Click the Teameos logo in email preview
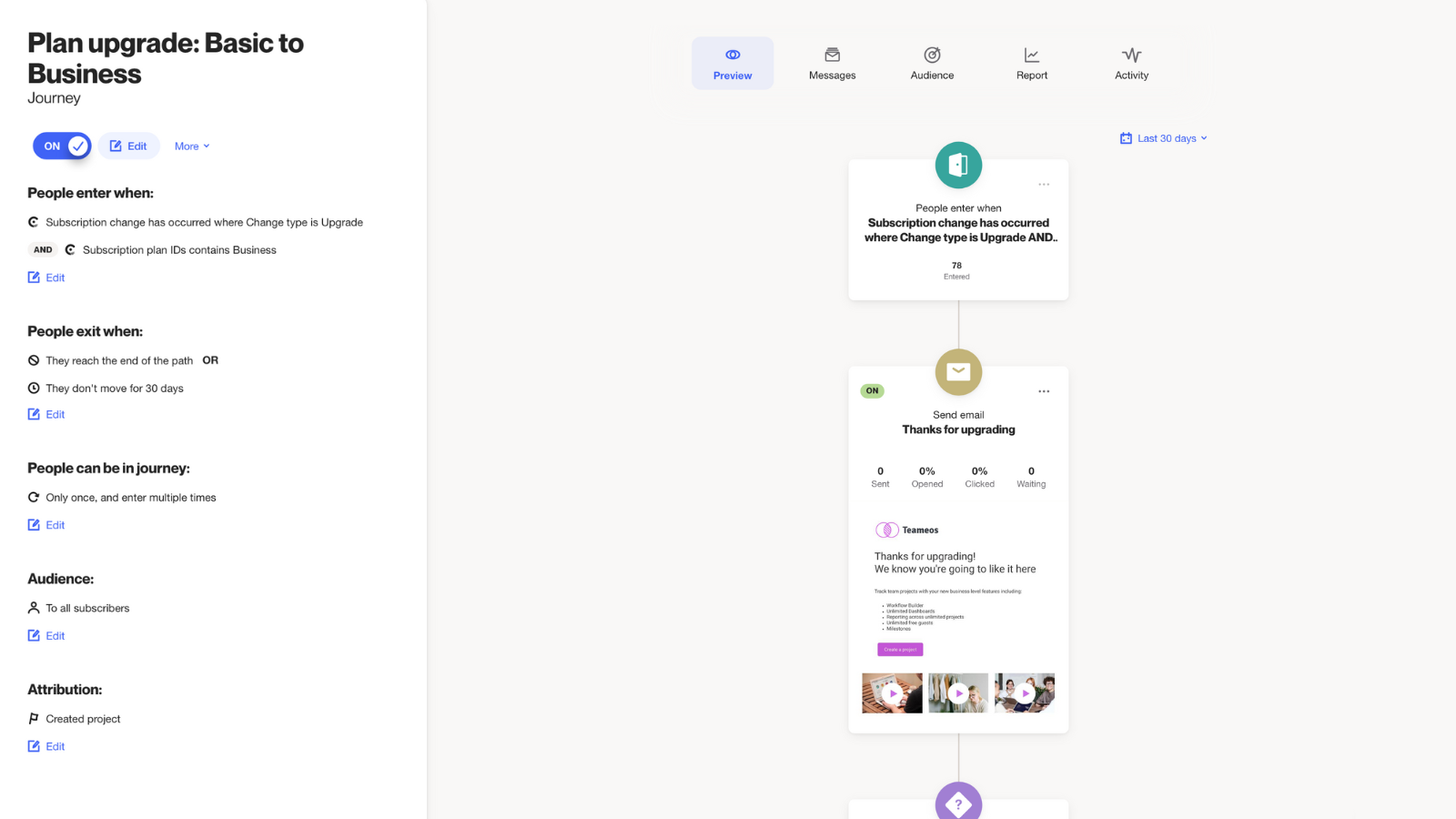The width and height of the screenshot is (1456, 819). coord(887,530)
